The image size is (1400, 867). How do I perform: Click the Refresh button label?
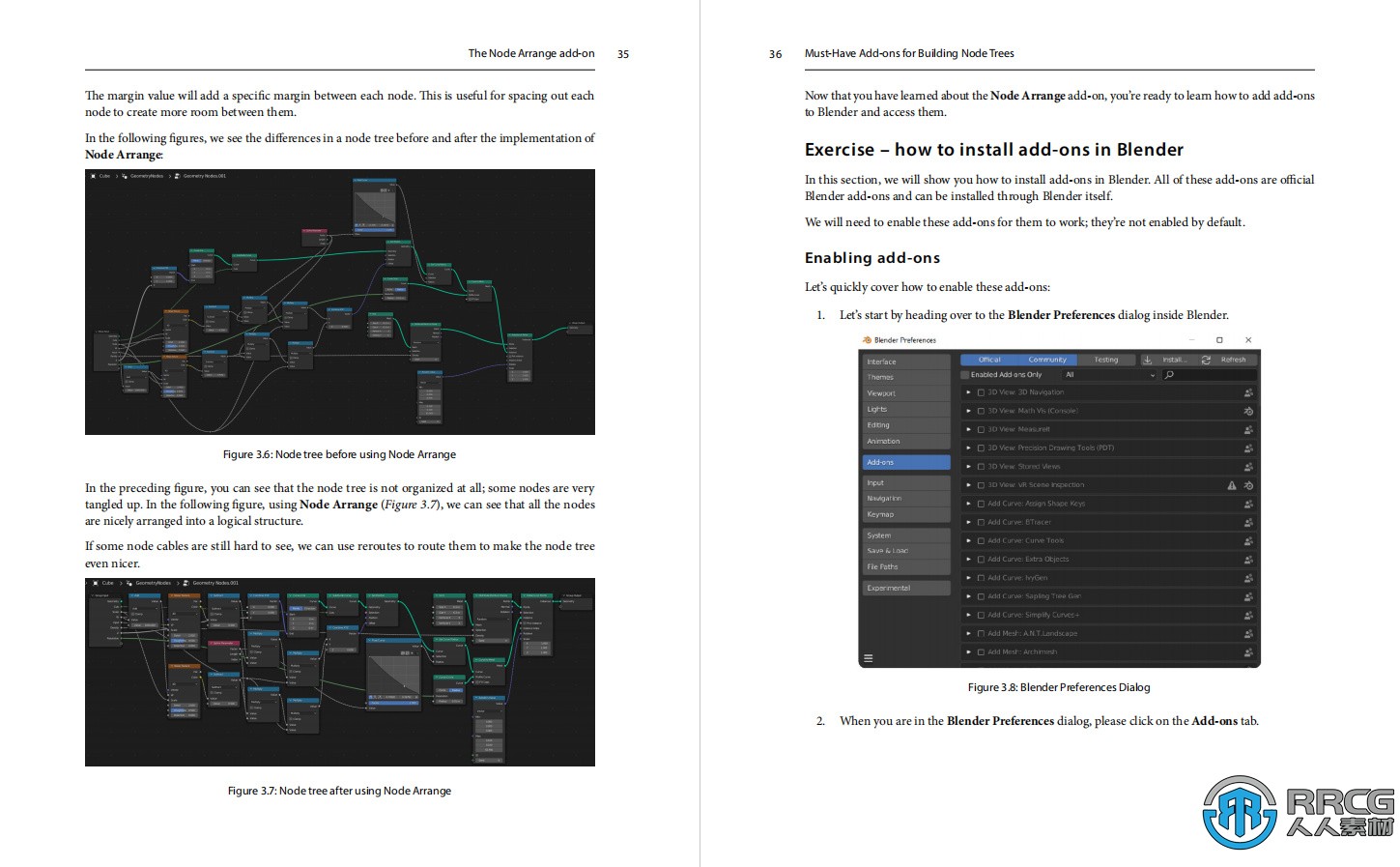pos(1233,360)
